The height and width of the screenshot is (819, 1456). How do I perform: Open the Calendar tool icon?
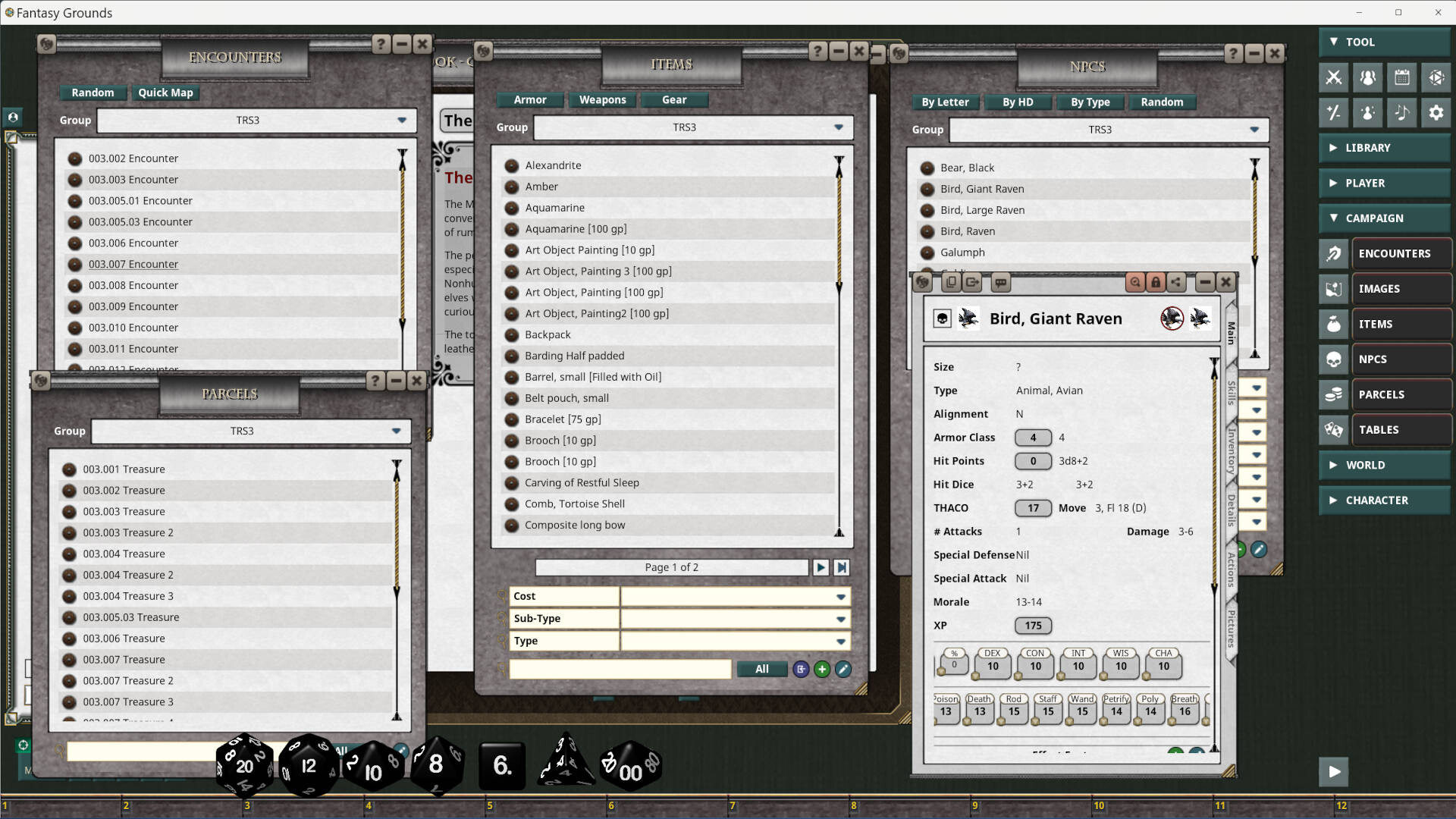1403,77
